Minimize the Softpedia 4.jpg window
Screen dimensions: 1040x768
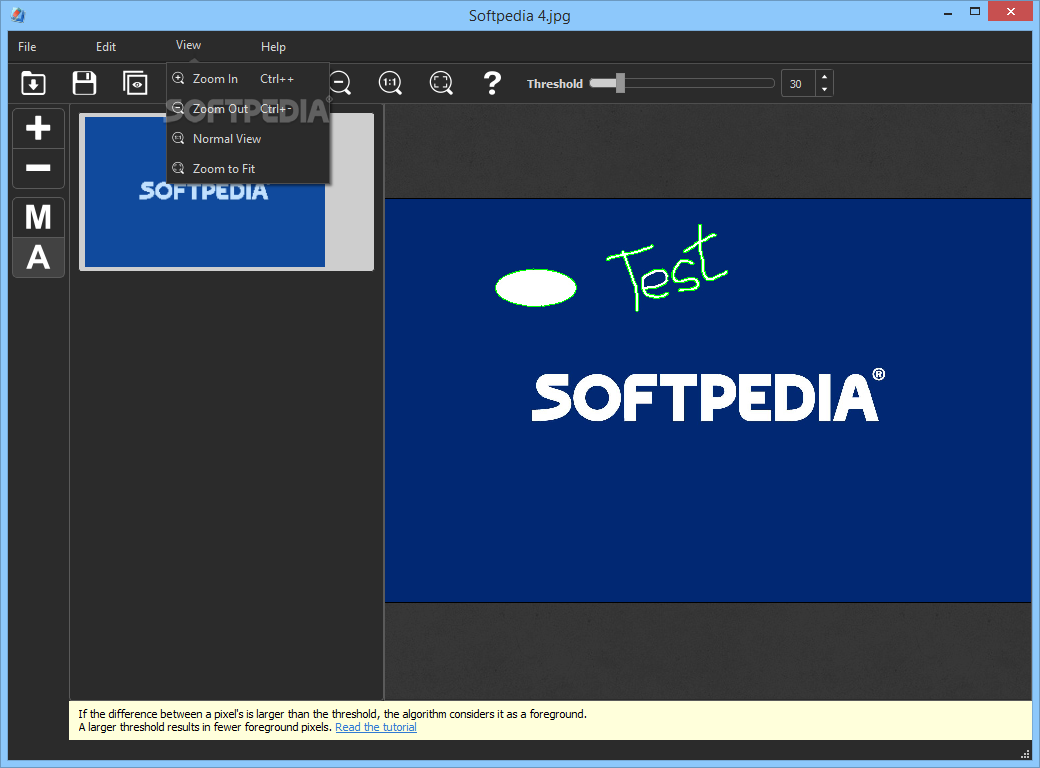coord(948,12)
